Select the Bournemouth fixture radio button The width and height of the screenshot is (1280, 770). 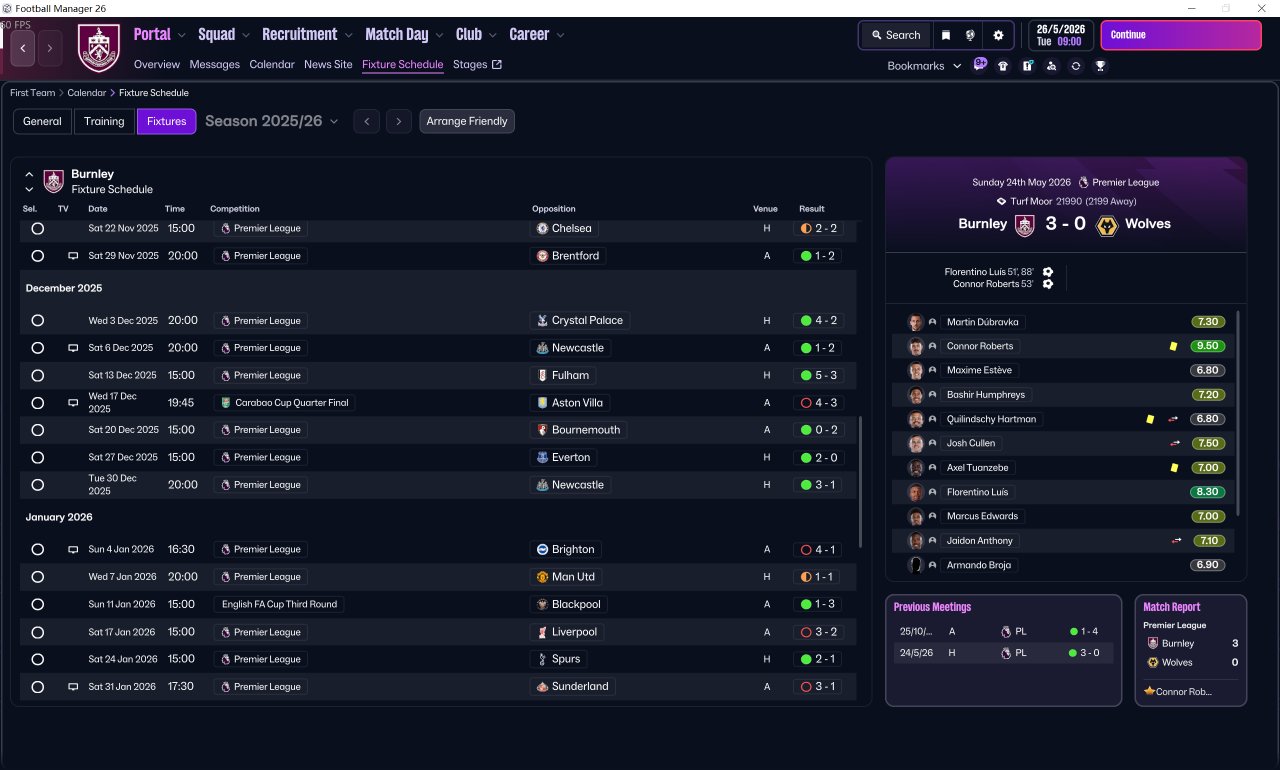[38, 430]
